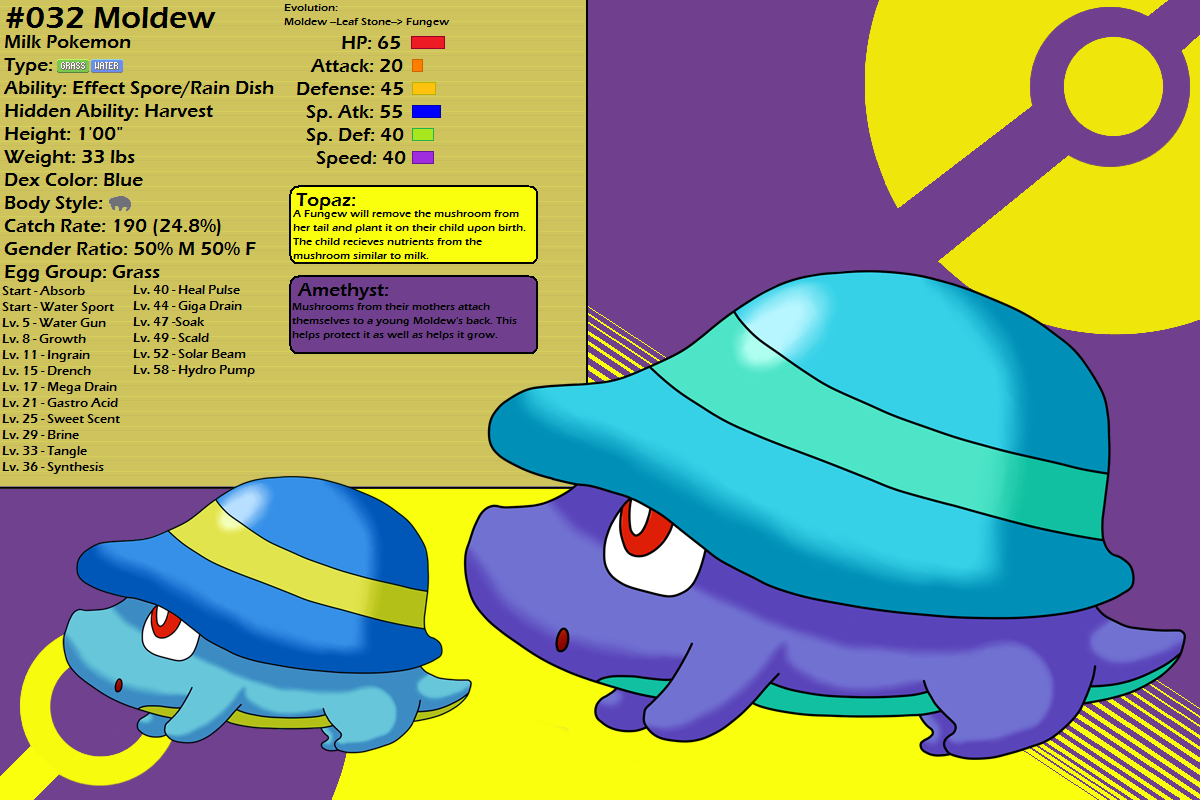Click the yellow Topaz description box
1200x800 pixels.
414,226
